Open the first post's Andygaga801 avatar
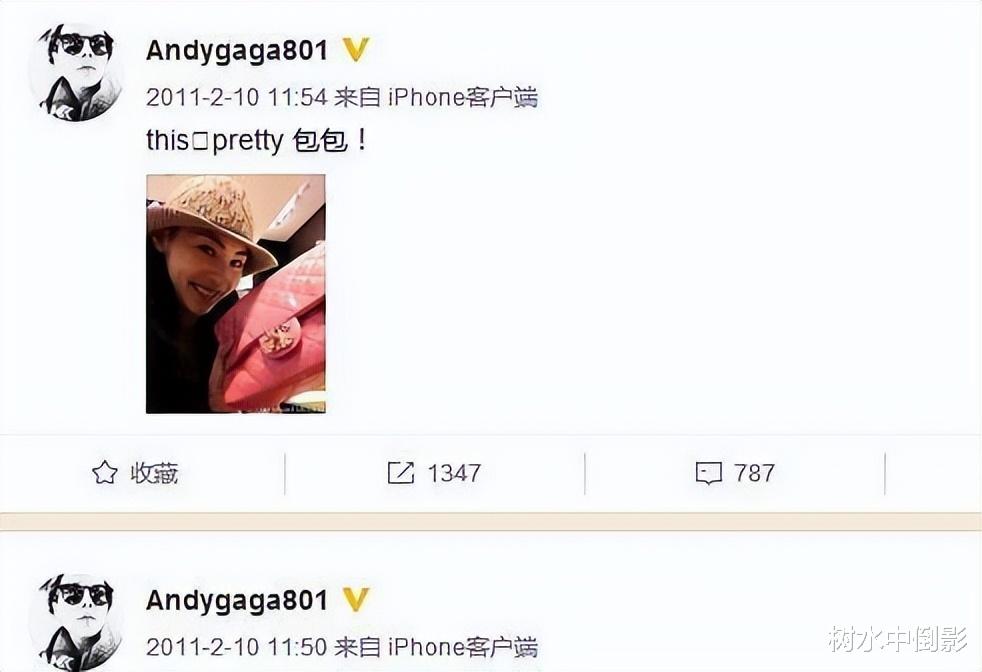 (76, 72)
